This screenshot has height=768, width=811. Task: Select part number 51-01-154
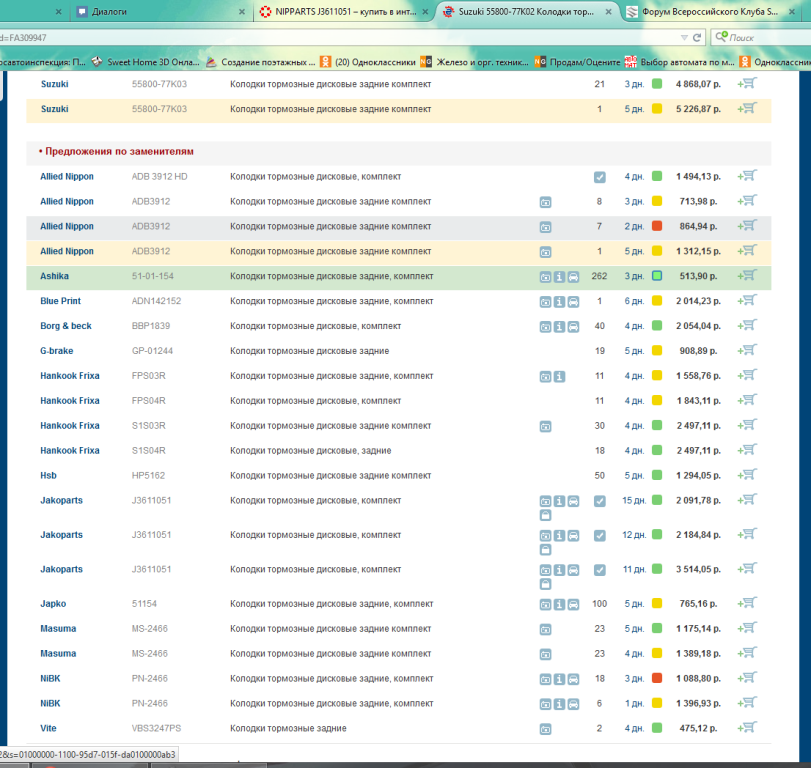click(x=153, y=276)
